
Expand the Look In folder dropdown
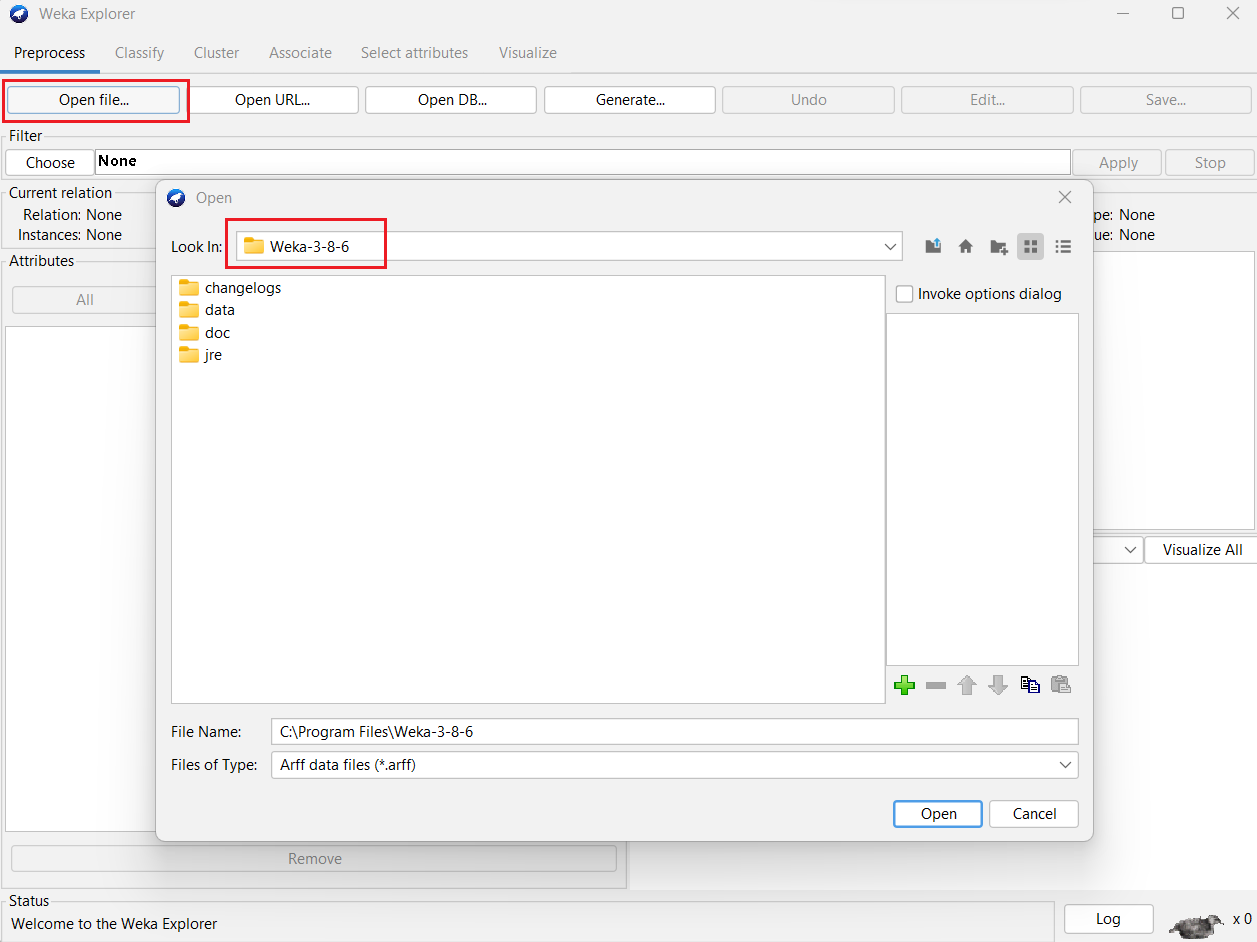(890, 246)
